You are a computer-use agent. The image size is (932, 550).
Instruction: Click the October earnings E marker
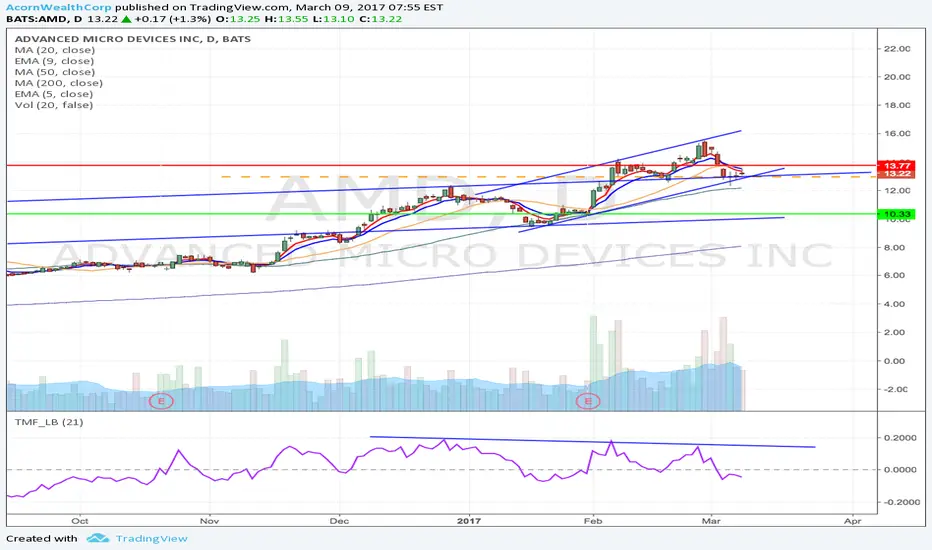point(160,401)
